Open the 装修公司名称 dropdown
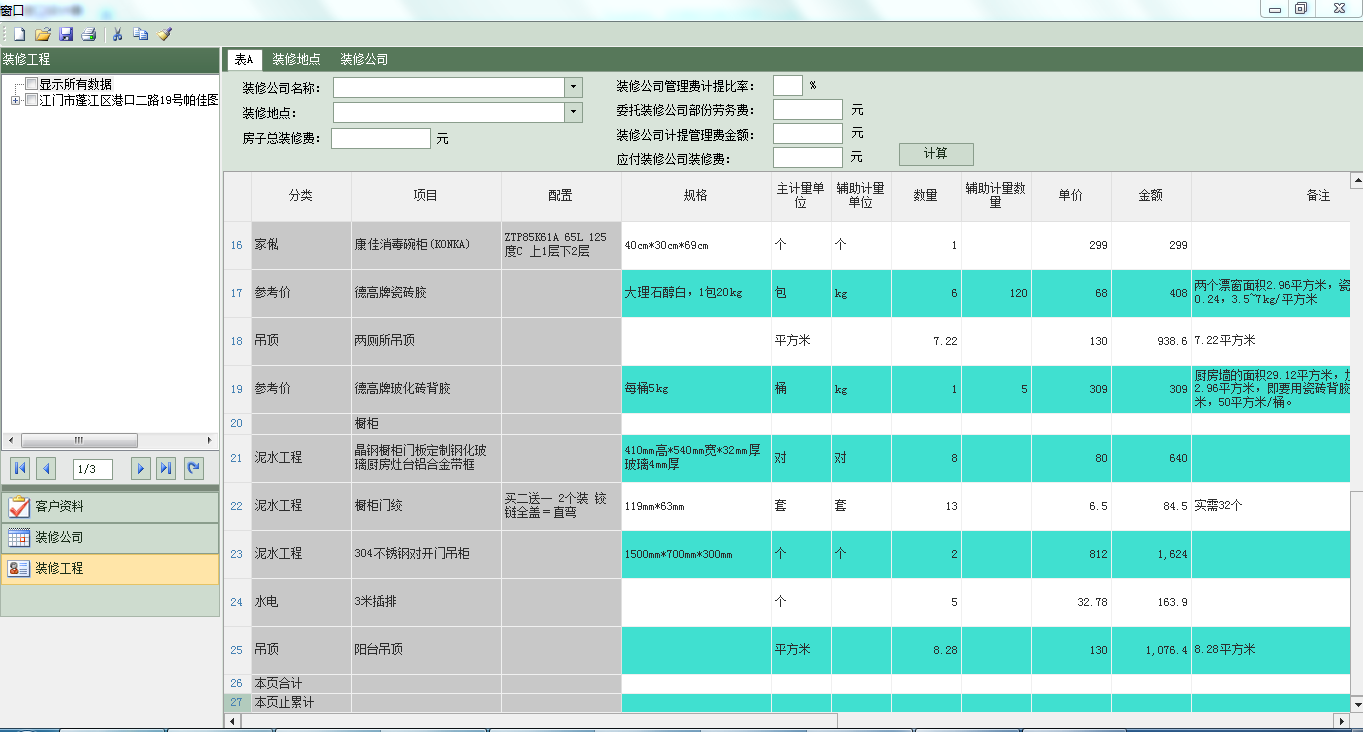 tap(573, 88)
